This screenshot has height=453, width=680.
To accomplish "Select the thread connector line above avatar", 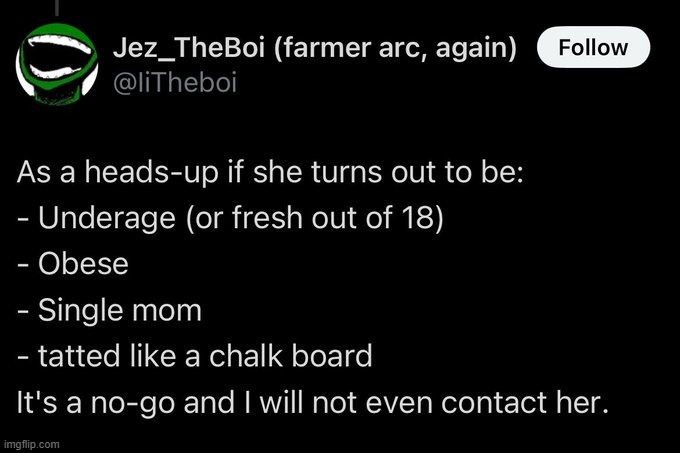I will [57, 7].
